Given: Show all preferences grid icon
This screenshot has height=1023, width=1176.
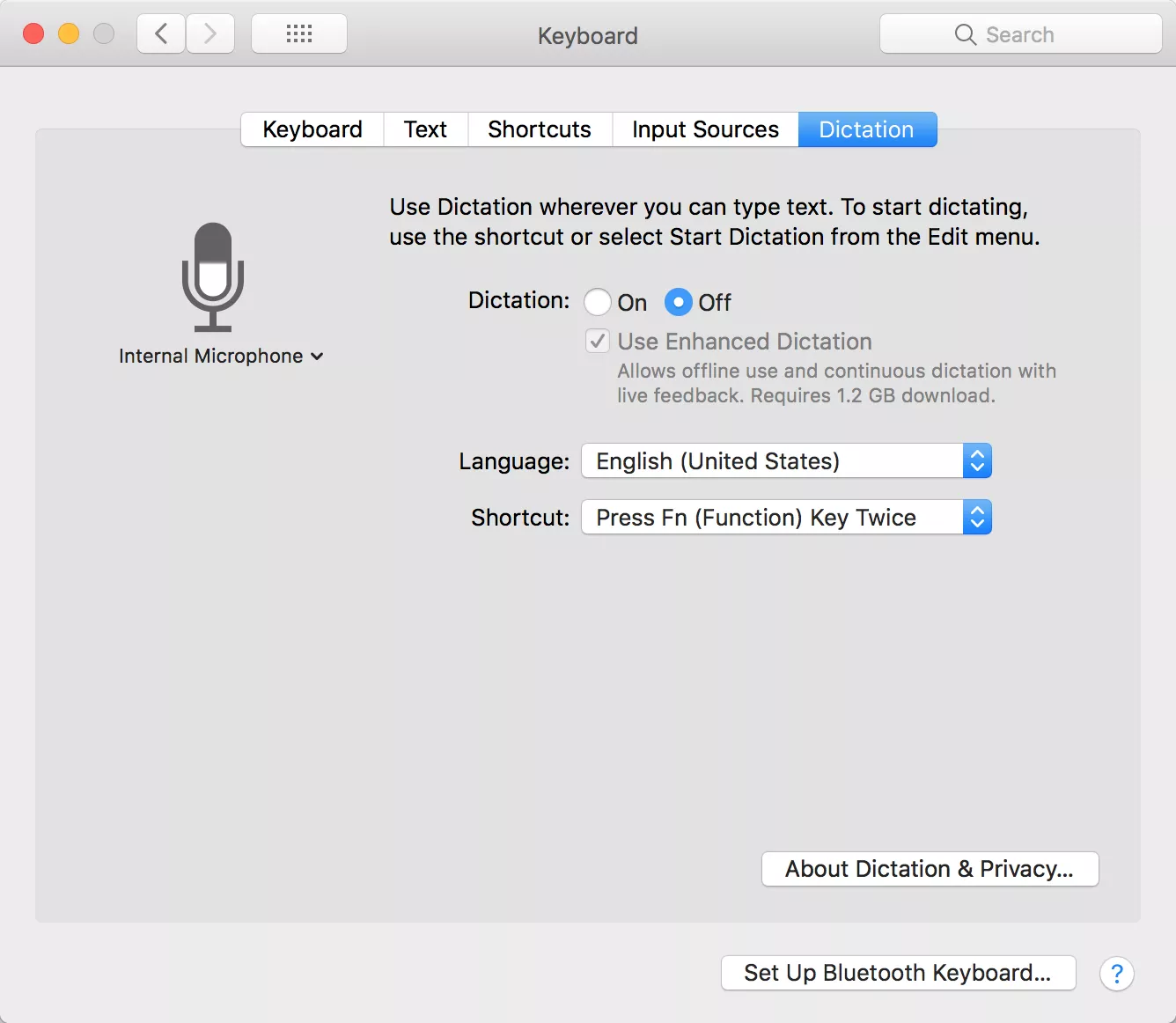Looking at the screenshot, I should coord(299,34).
